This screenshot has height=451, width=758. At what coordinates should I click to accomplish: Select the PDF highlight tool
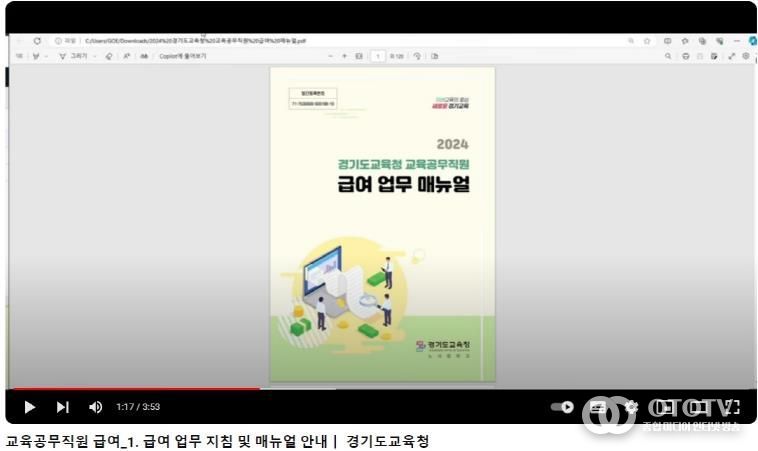pyautogui.click(x=36, y=56)
